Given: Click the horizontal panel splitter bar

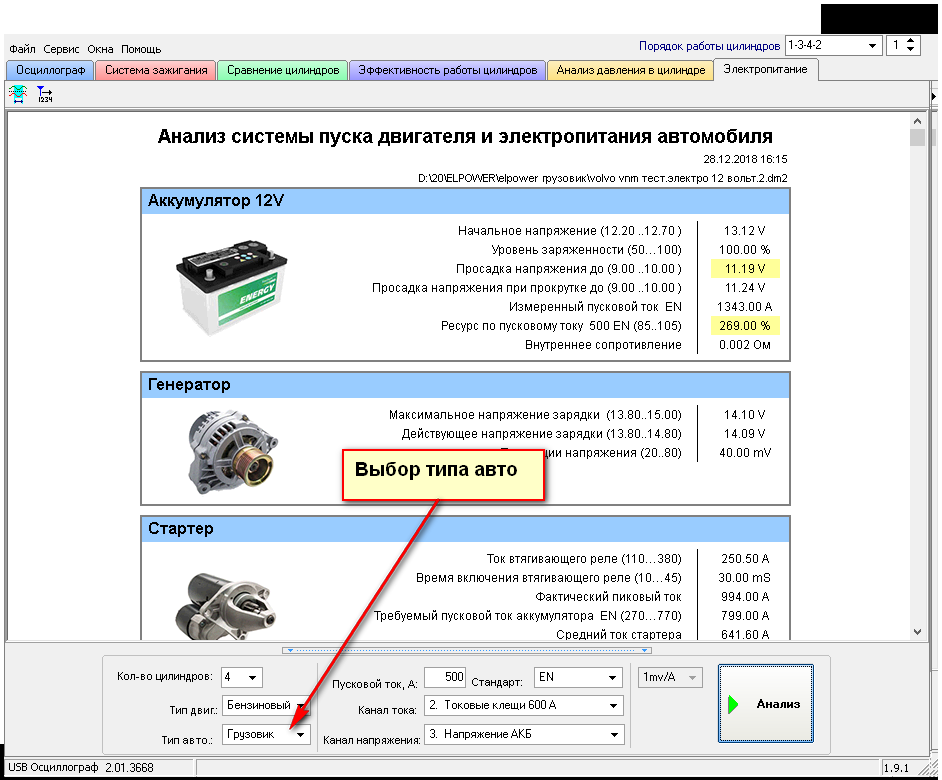Looking at the screenshot, I should [x=467, y=650].
